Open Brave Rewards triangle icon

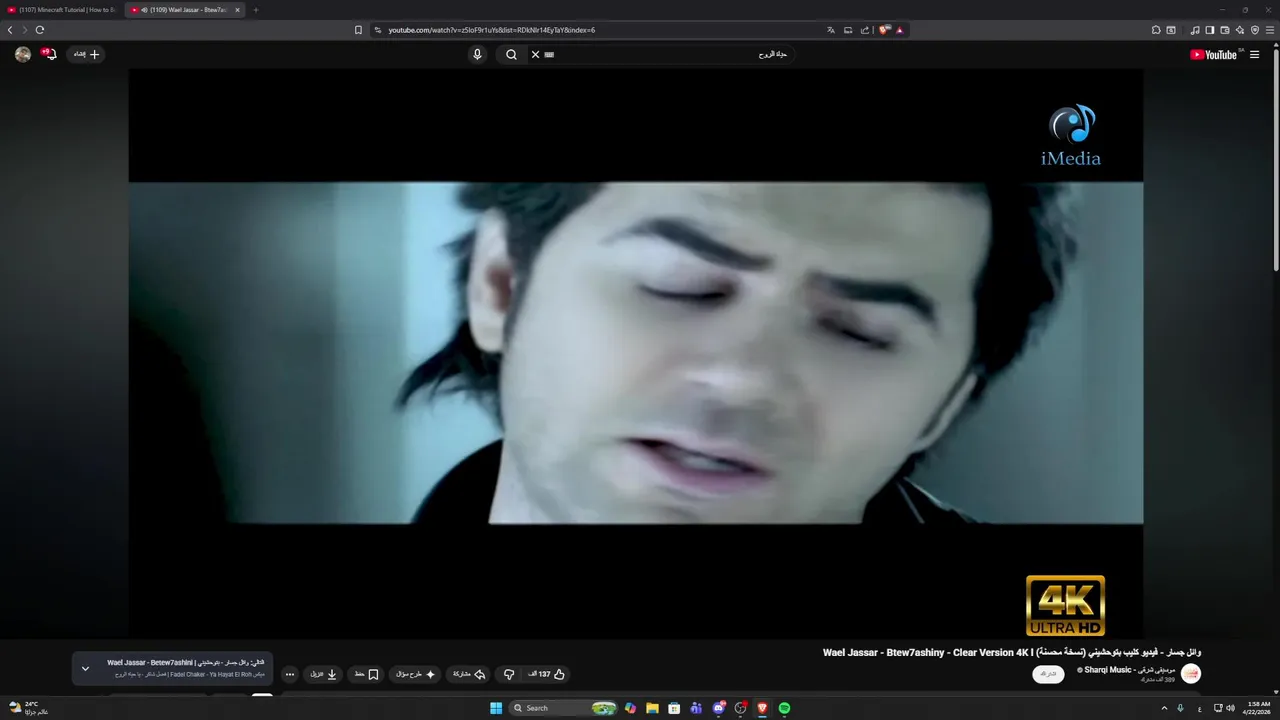900,30
